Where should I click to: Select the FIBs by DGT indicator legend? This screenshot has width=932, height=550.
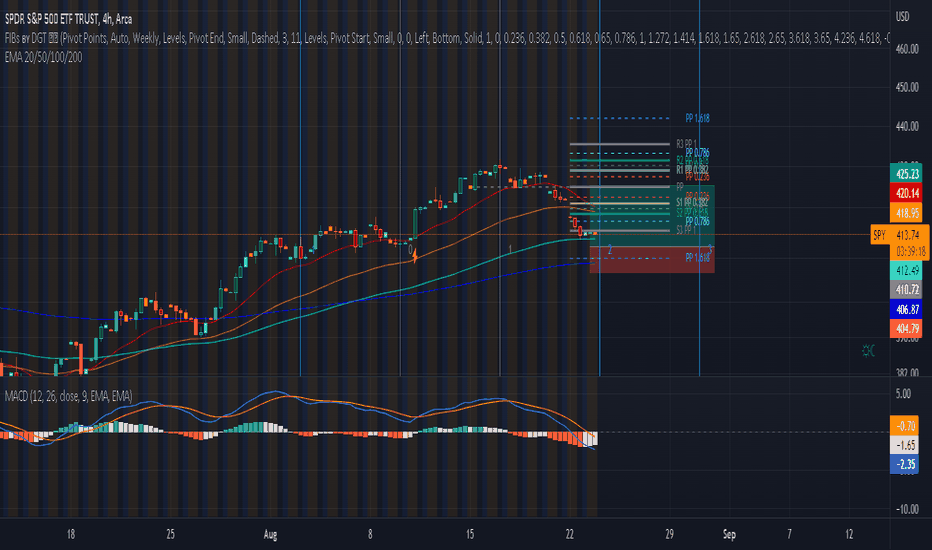(447, 38)
